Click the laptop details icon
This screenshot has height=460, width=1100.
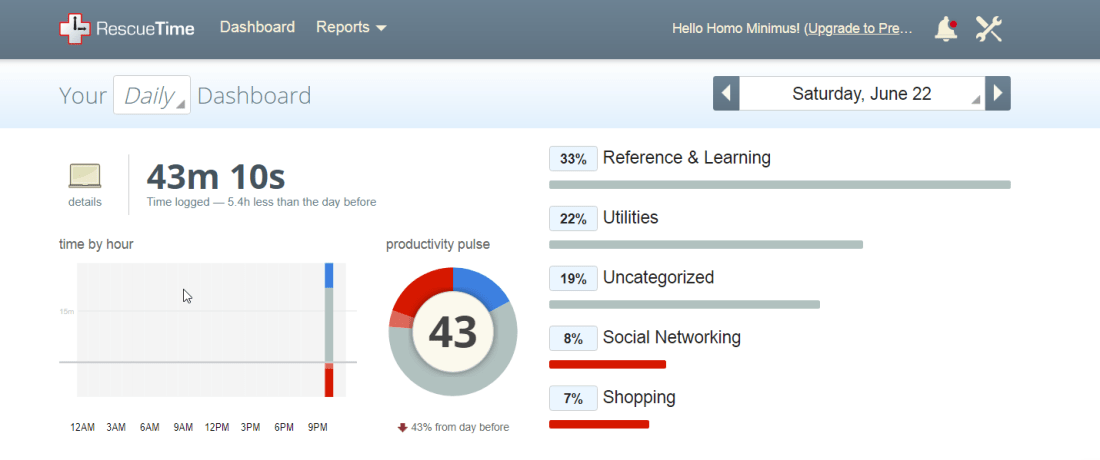tap(85, 178)
